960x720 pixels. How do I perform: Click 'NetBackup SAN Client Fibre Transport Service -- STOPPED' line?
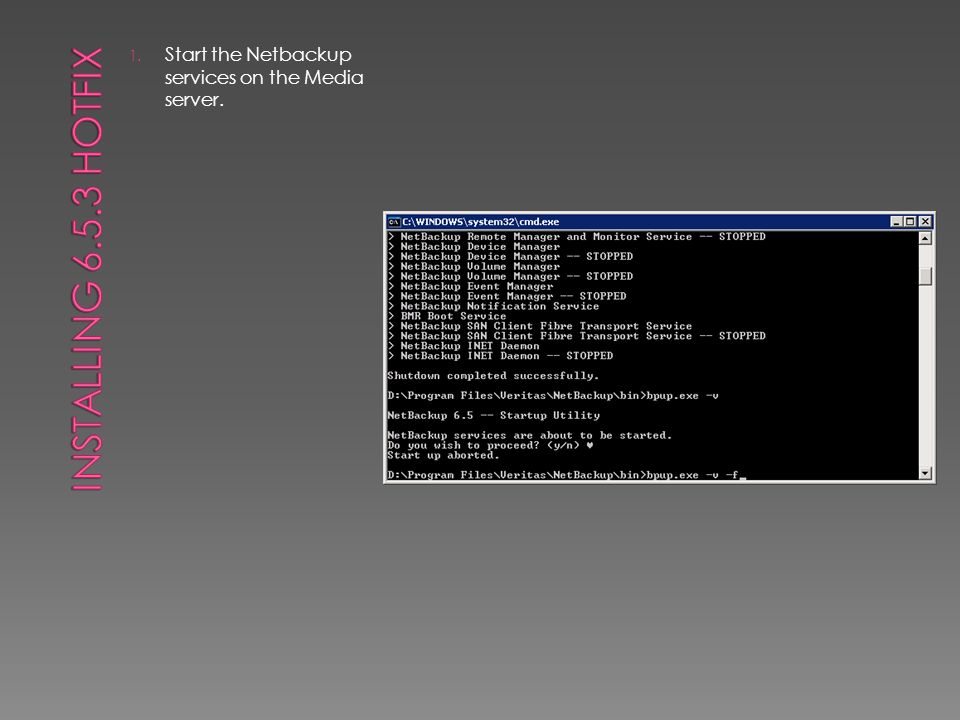click(577, 336)
